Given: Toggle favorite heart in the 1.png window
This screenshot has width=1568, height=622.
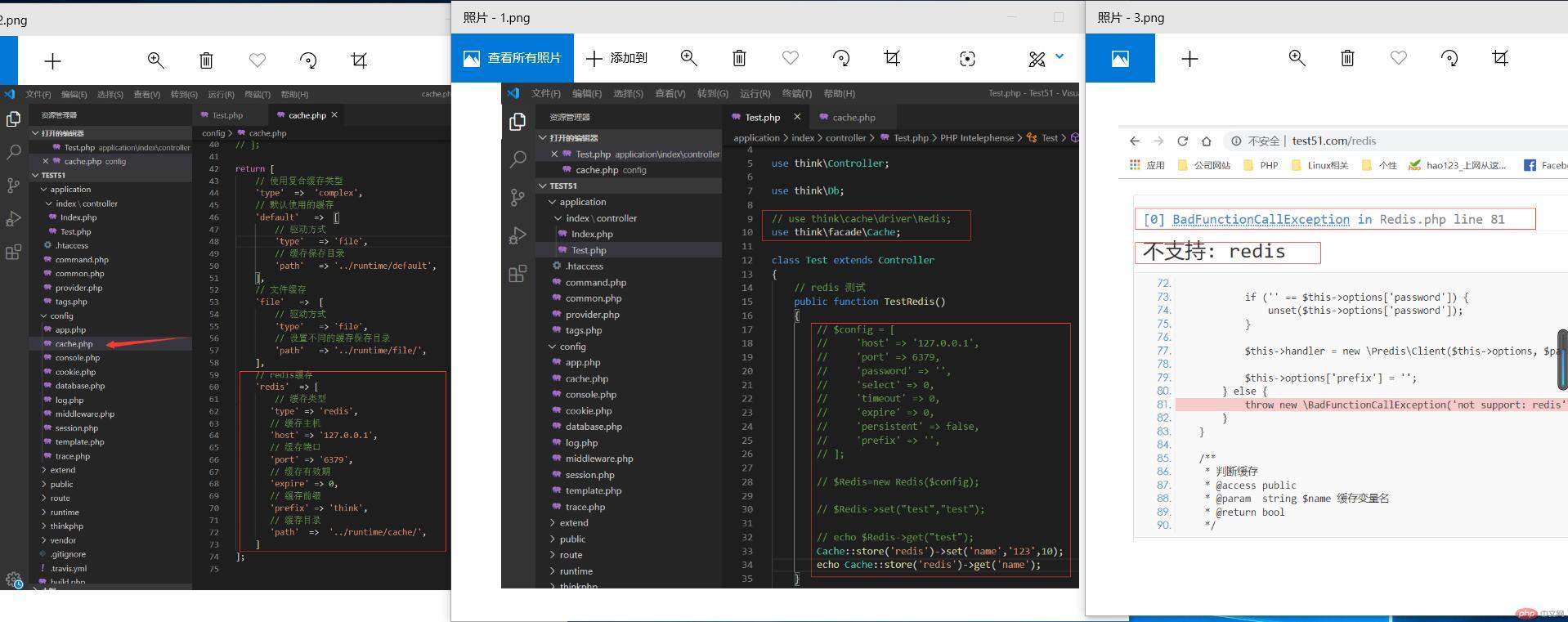Looking at the screenshot, I should (790, 58).
